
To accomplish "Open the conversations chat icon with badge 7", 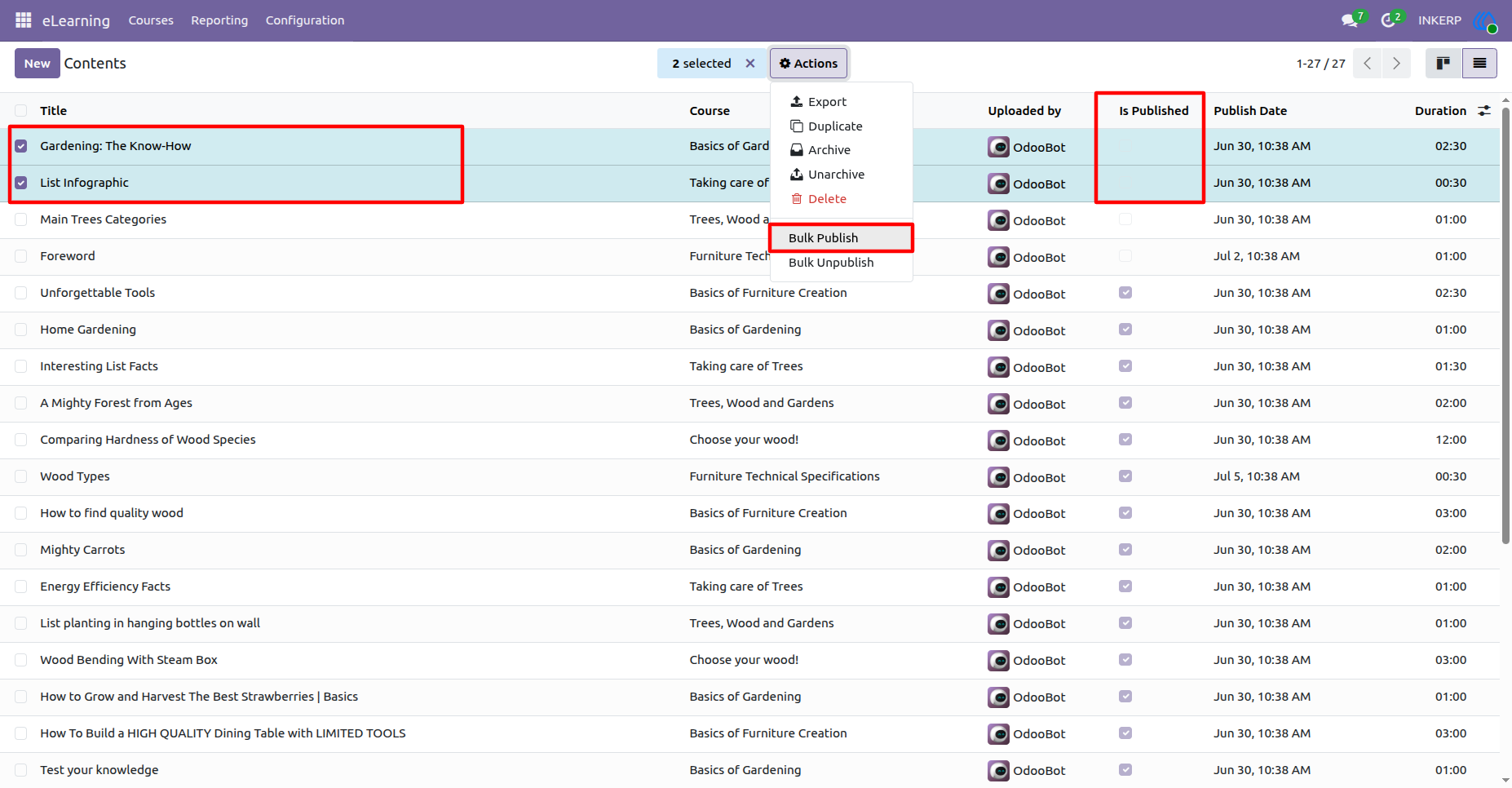I will 1352,20.
